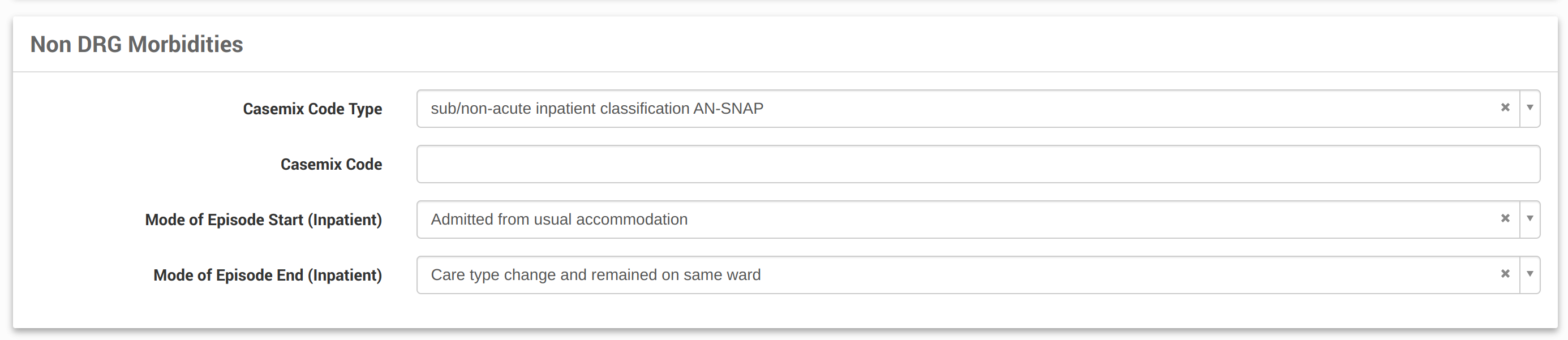Click the Mode of Episode End (Inpatient) label
The height and width of the screenshot is (340, 1568).
(267, 275)
